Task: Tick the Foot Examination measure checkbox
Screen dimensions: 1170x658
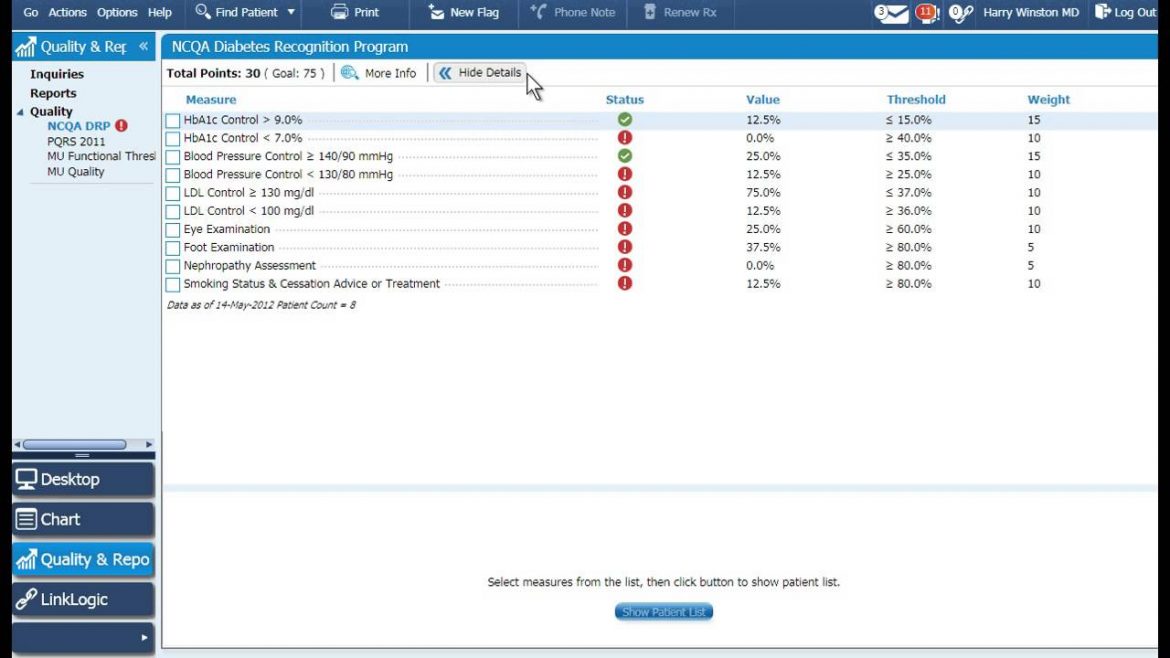Action: 173,248
